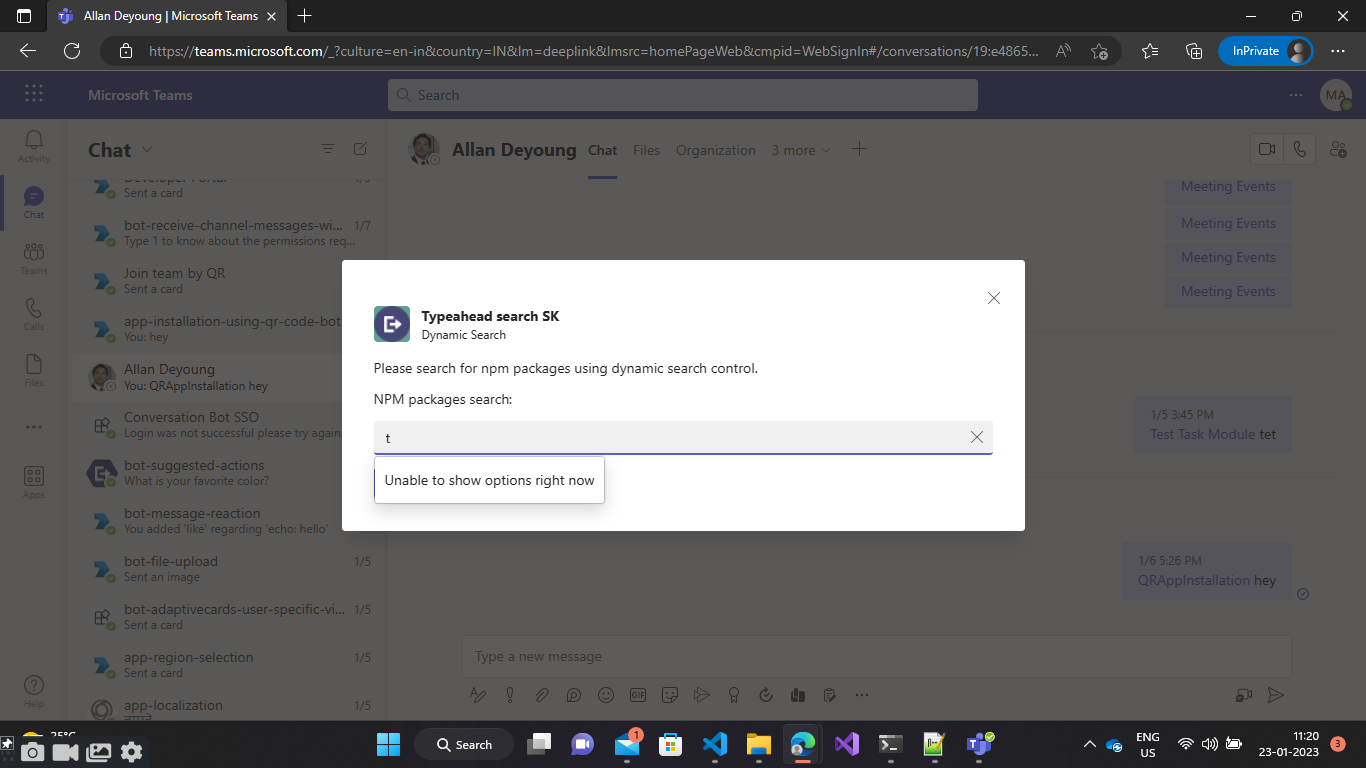Image resolution: width=1366 pixels, height=768 pixels.
Task: Expand the Chat dropdown chevron
Action: tap(148, 150)
